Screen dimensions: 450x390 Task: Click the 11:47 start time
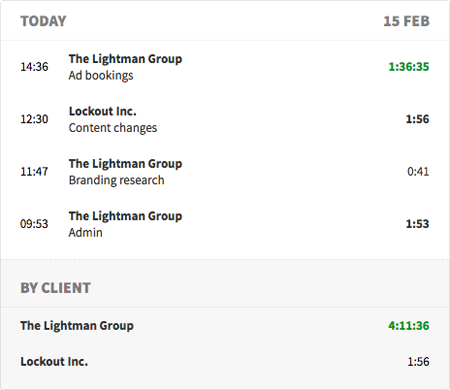point(34,171)
